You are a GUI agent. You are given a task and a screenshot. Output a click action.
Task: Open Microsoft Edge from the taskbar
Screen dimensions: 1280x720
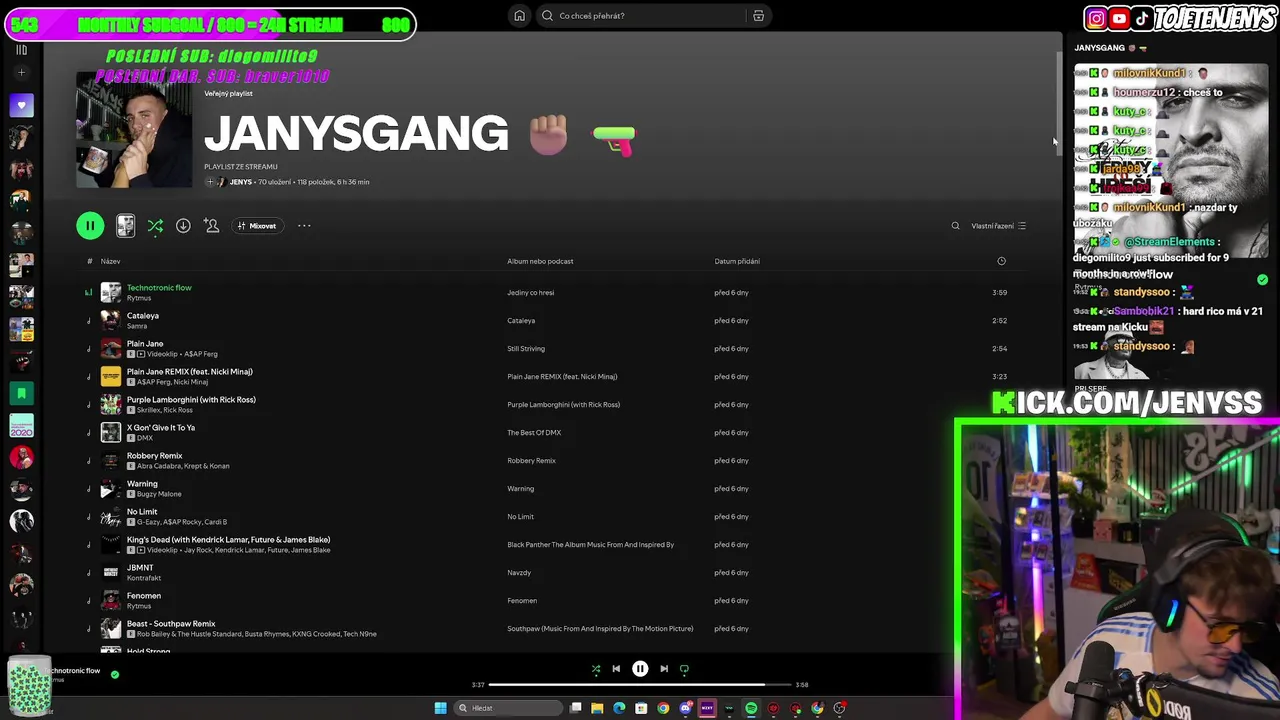619,708
